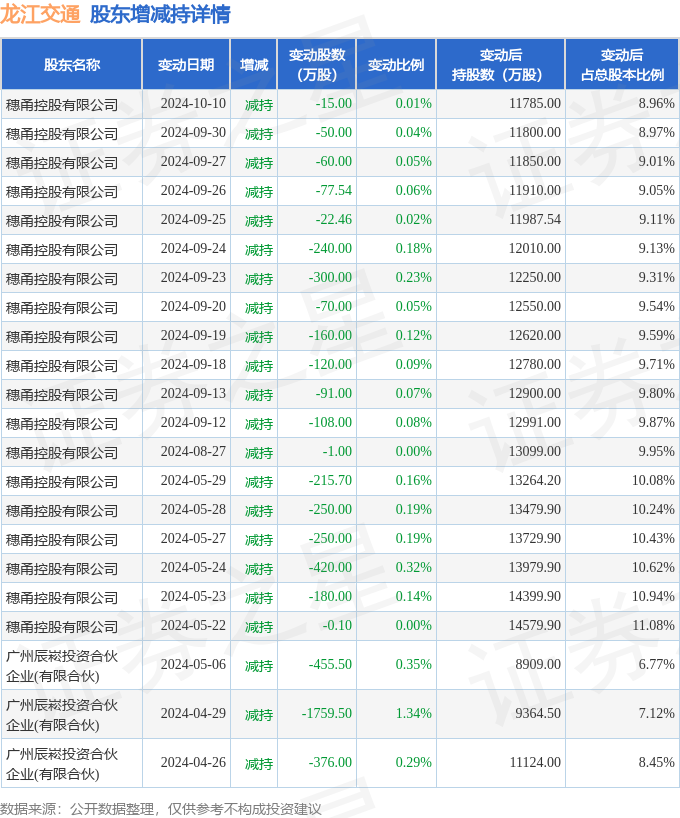This screenshot has height=818, width=680.
Task: Click percentage 9.80%
Action: [657, 393]
